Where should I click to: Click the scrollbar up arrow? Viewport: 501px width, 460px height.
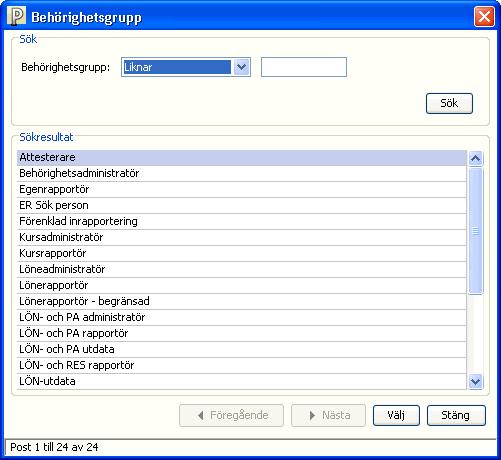(x=475, y=158)
